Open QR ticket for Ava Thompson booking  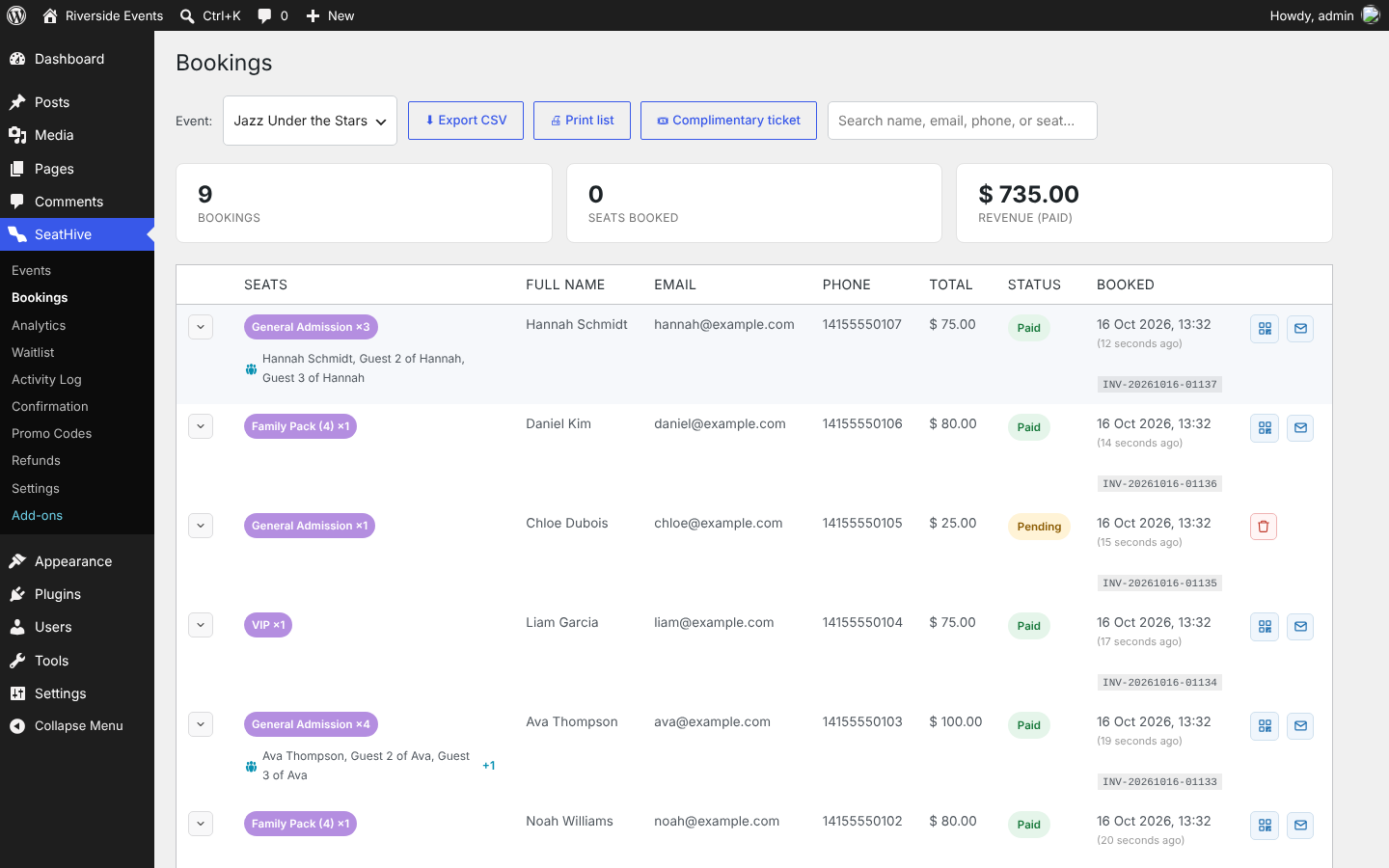point(1265,726)
